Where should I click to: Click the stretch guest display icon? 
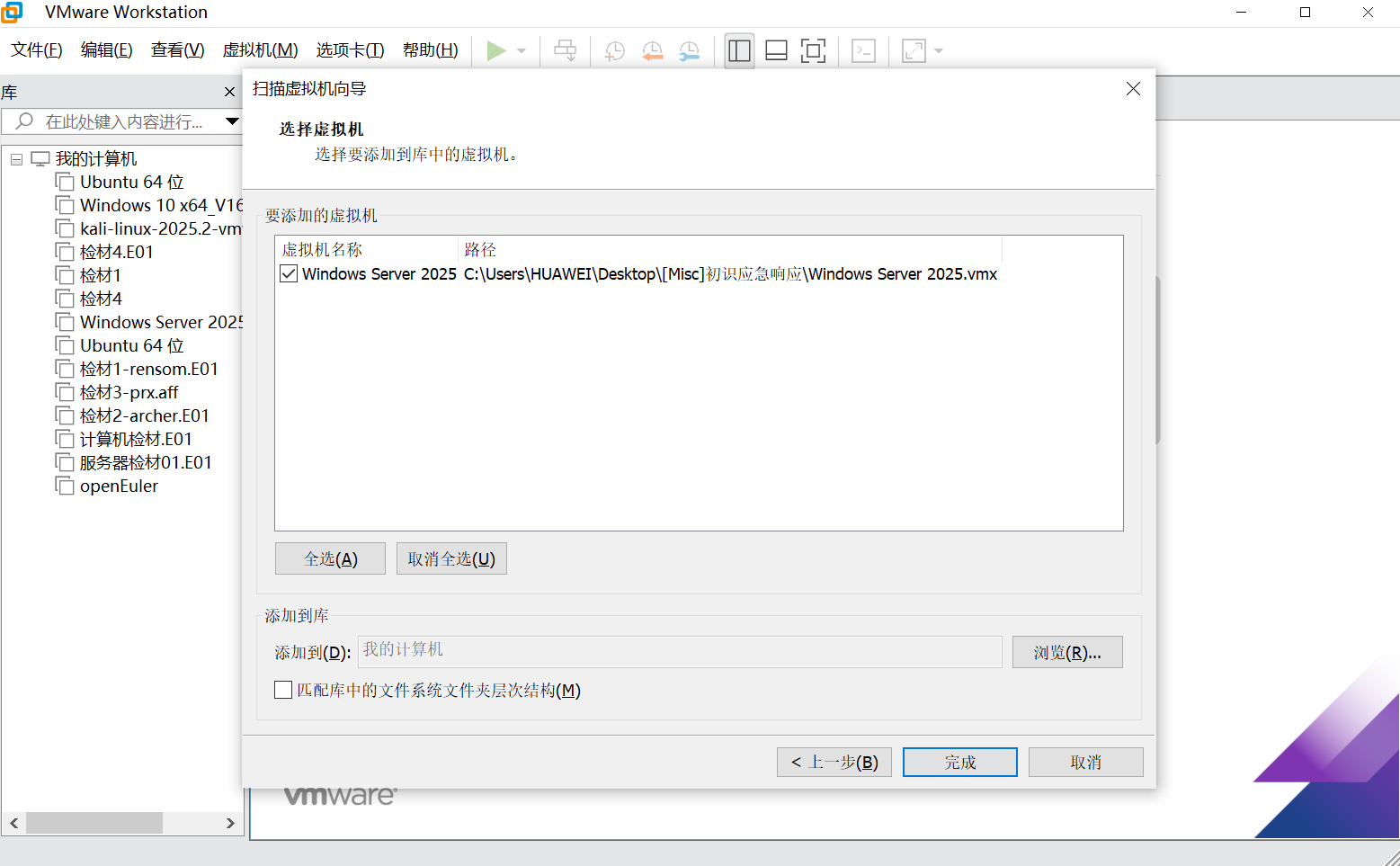pyautogui.click(x=914, y=51)
